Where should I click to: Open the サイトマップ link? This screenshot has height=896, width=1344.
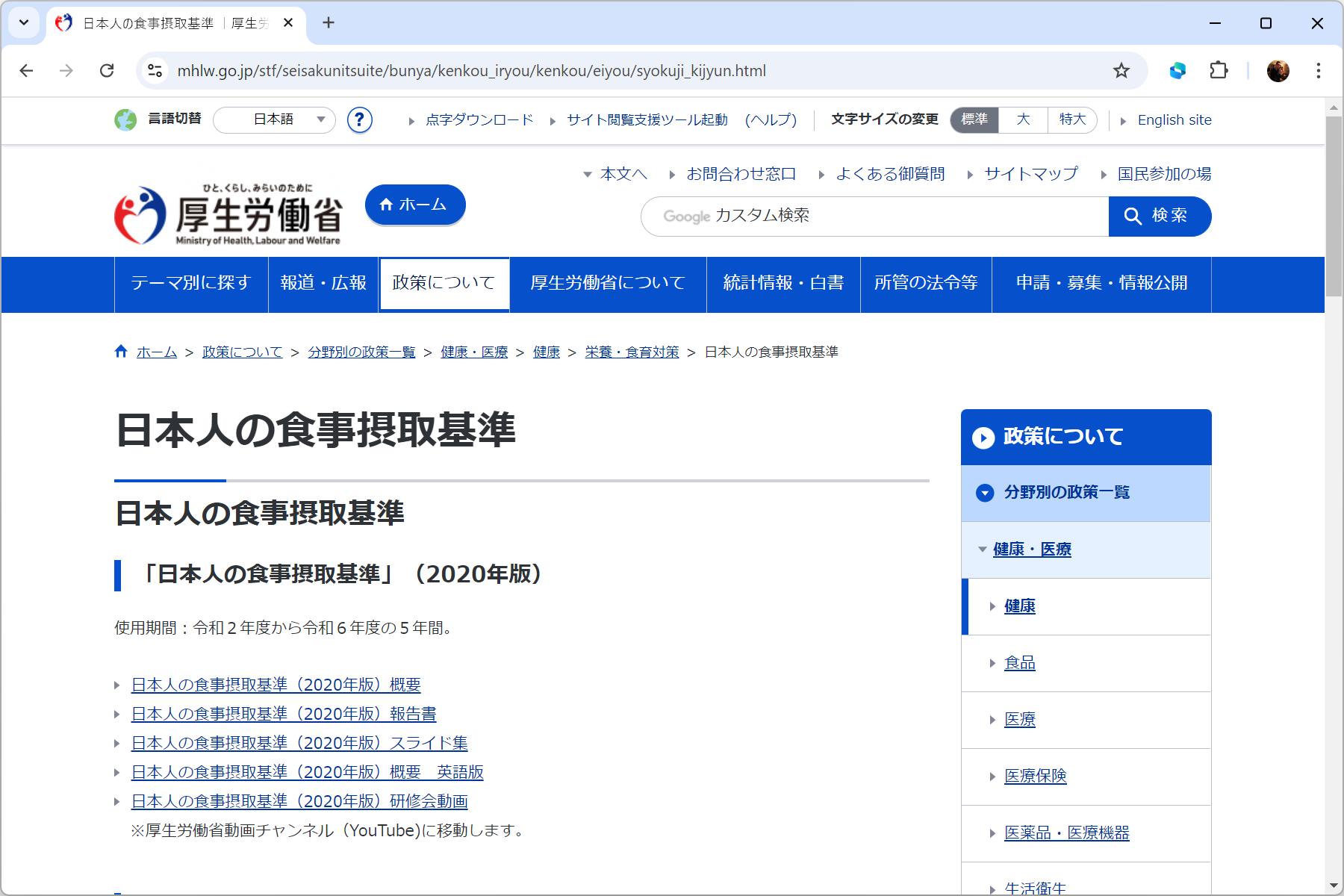tap(1031, 174)
